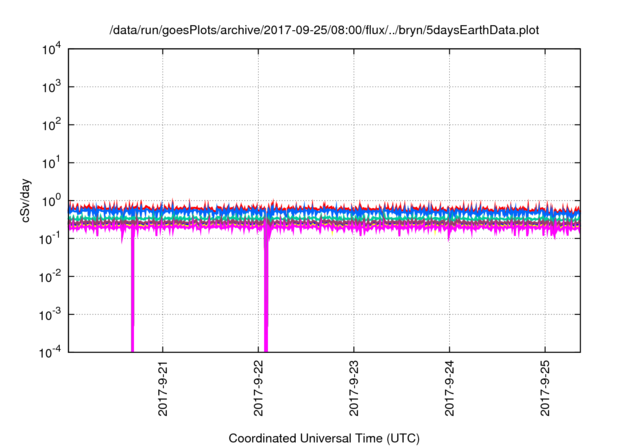The height and width of the screenshot is (448, 640).
Task: Click the 2017-9-24 date tick label
Action: (449, 388)
